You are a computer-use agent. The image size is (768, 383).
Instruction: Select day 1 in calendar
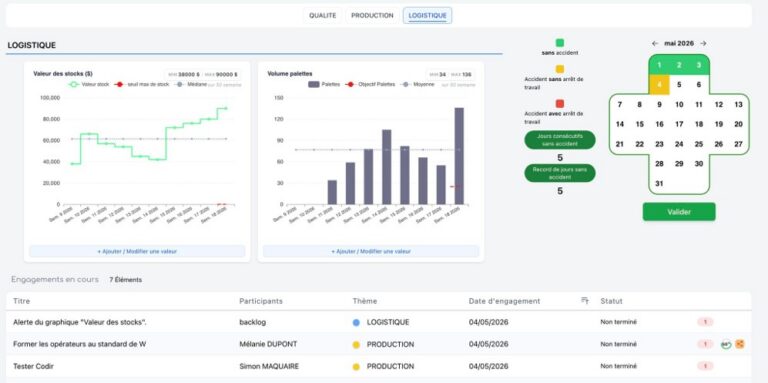coord(659,65)
